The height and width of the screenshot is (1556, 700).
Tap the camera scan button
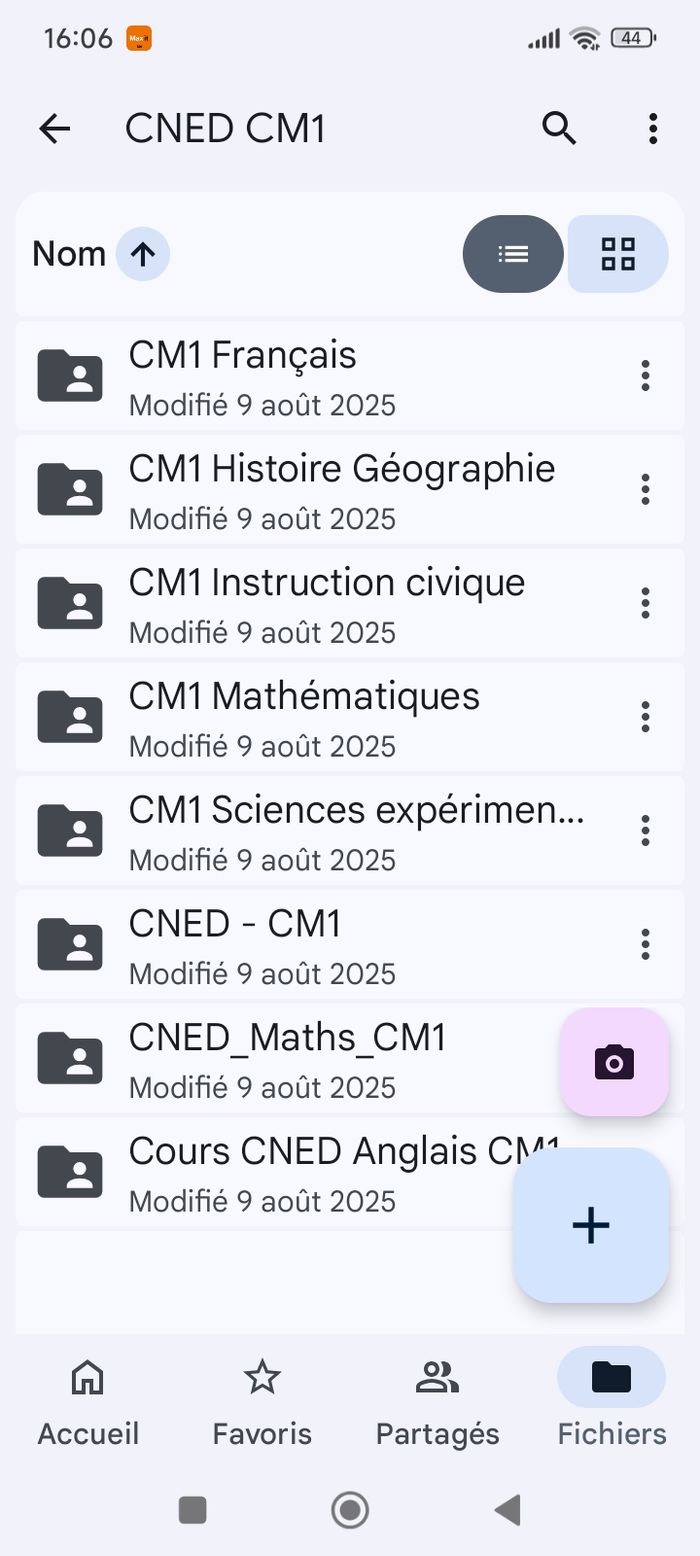tap(614, 1062)
